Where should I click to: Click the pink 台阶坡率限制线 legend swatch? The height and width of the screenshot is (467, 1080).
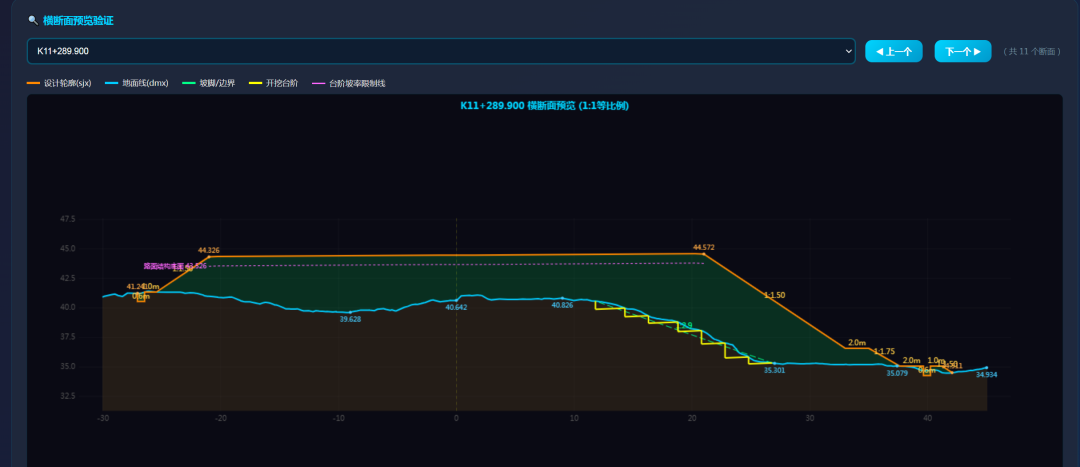(x=319, y=83)
